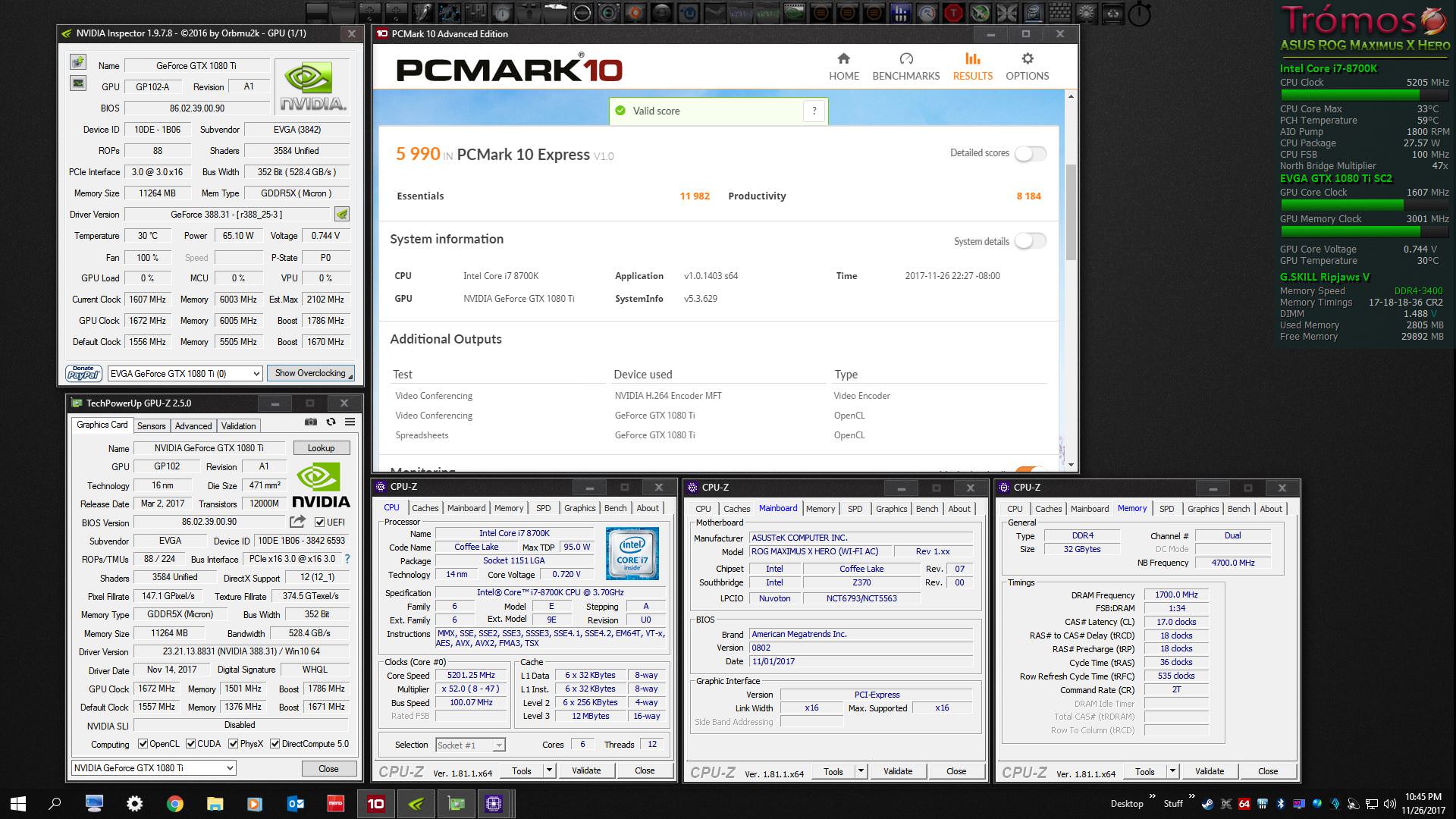This screenshot has width=1456, height=819.
Task: Open Outlook from the taskbar
Action: point(295,804)
